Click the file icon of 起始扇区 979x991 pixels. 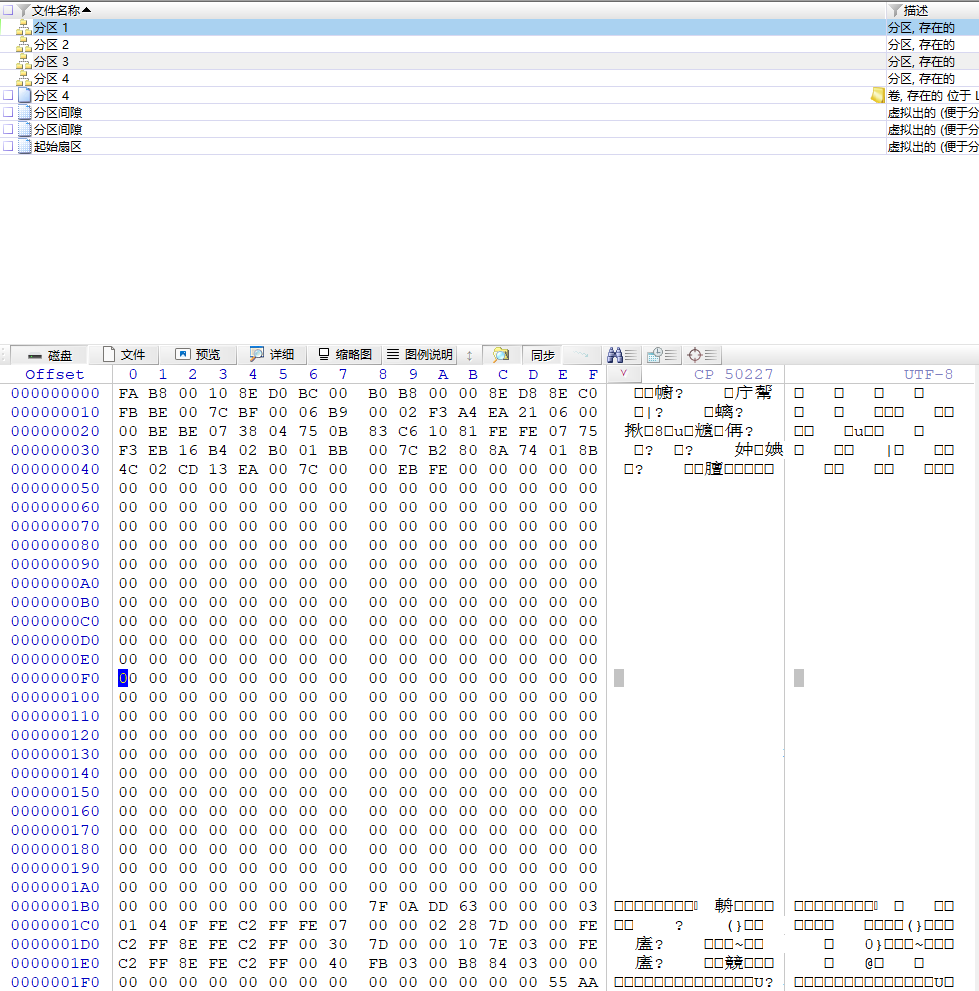[x=25, y=147]
